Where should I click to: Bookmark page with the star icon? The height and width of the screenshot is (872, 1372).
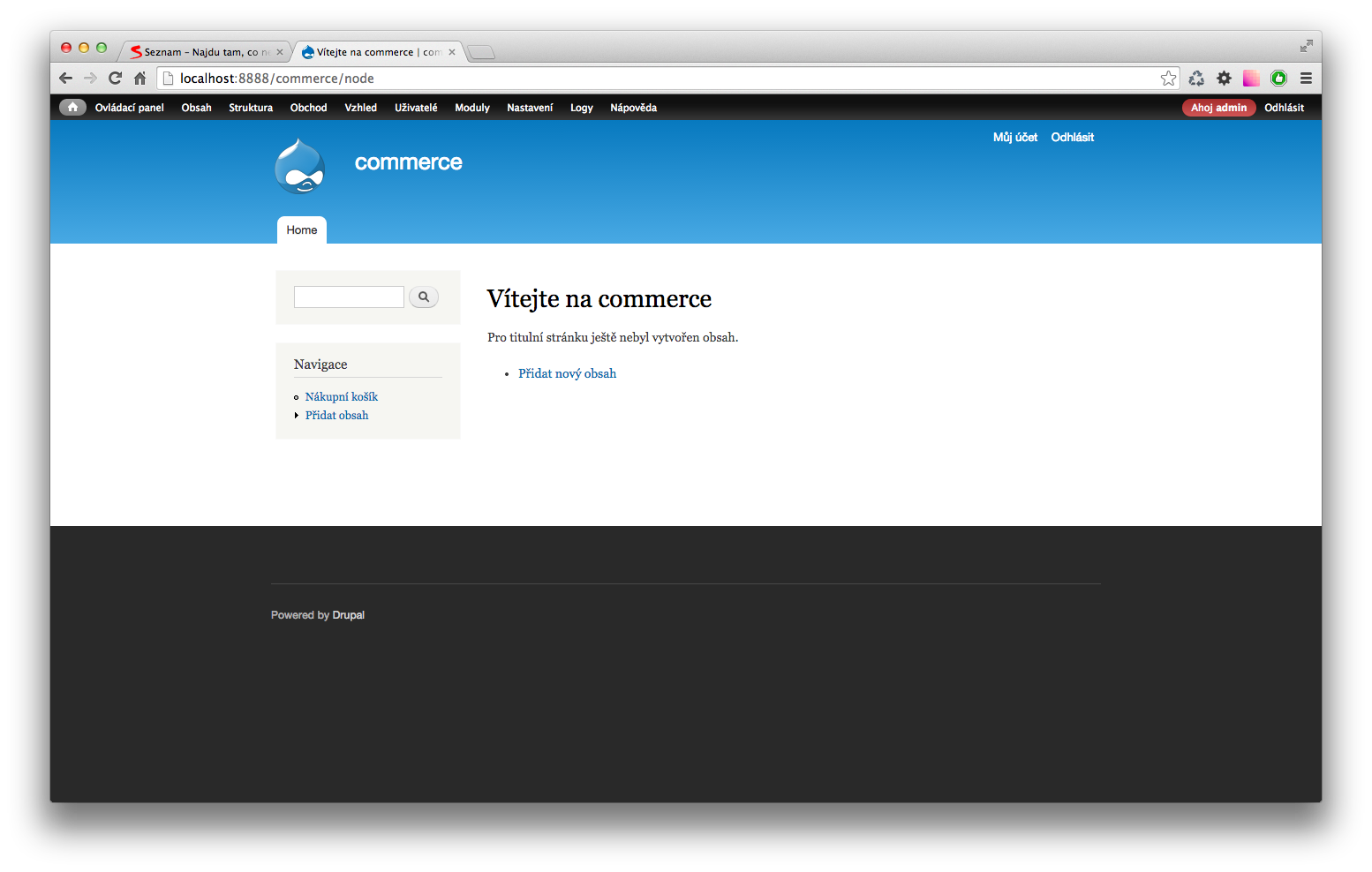[1168, 79]
